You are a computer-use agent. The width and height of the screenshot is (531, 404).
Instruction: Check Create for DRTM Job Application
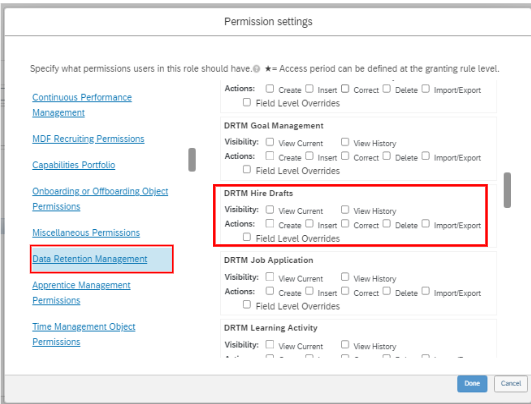[x=270, y=291]
